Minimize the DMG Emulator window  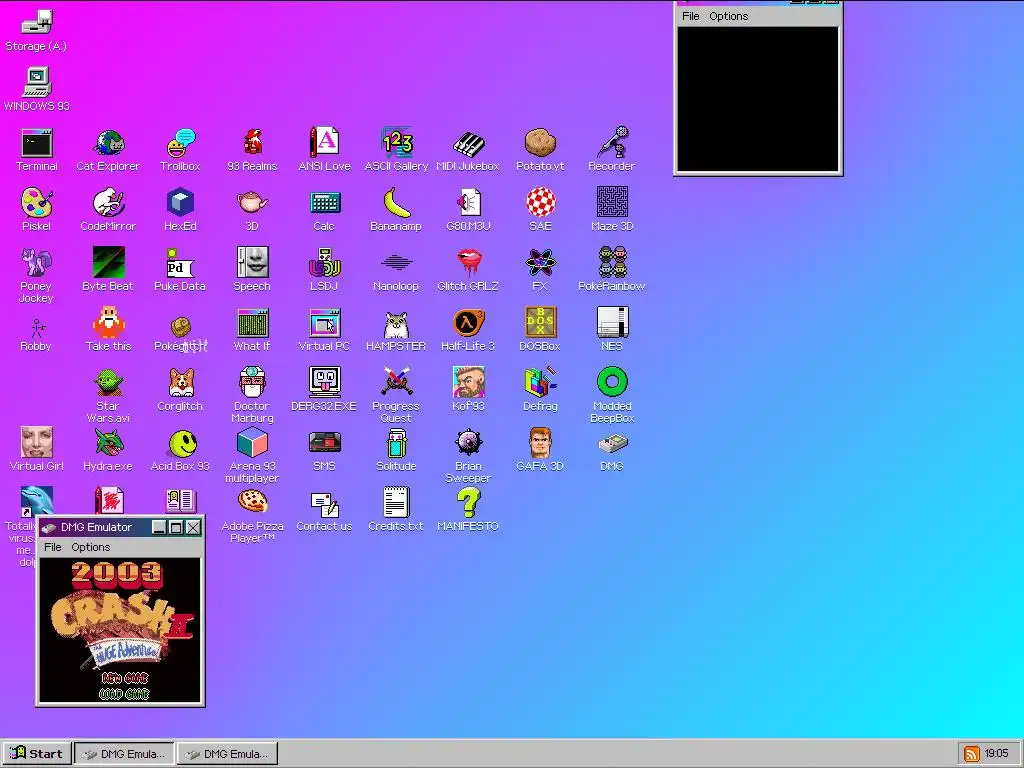(159, 527)
